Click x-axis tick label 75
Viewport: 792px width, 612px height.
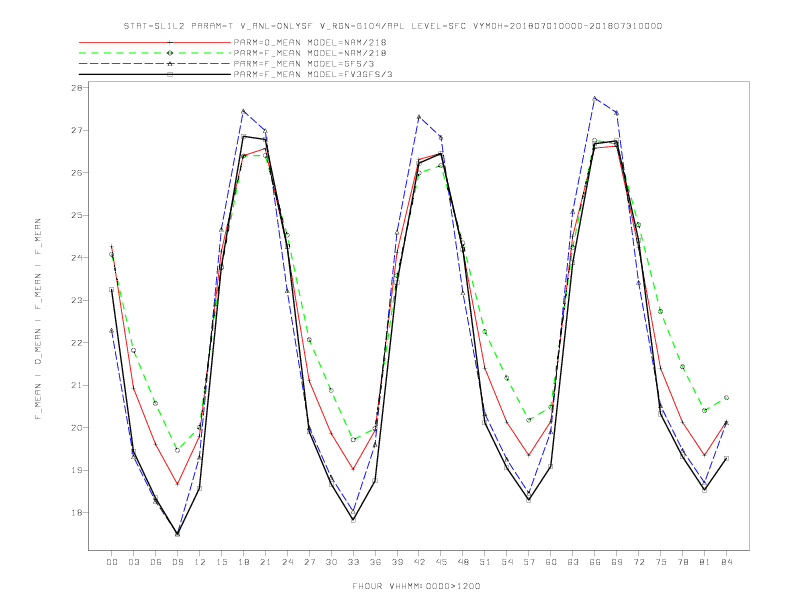[x=661, y=562]
